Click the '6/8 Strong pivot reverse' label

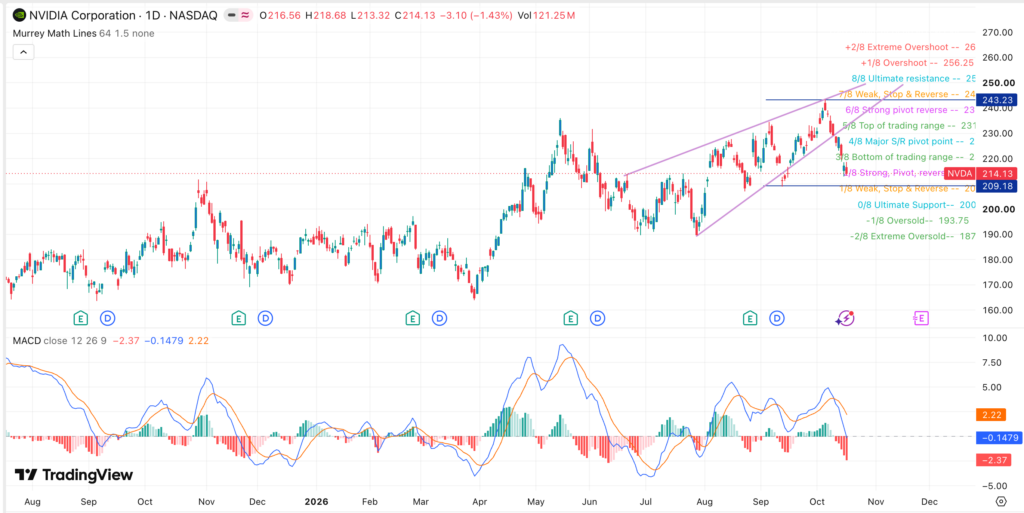pyautogui.click(x=910, y=110)
